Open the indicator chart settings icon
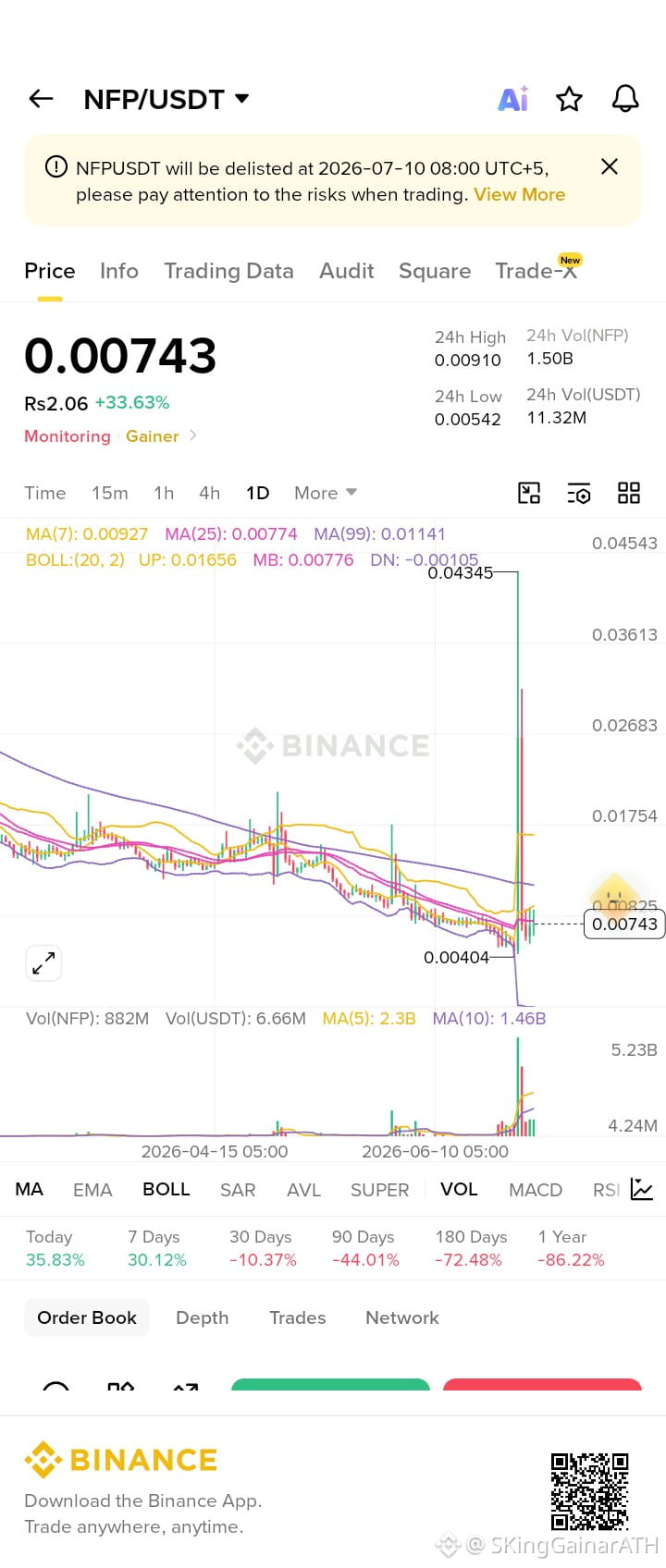The width and height of the screenshot is (666, 1568). (x=642, y=1189)
